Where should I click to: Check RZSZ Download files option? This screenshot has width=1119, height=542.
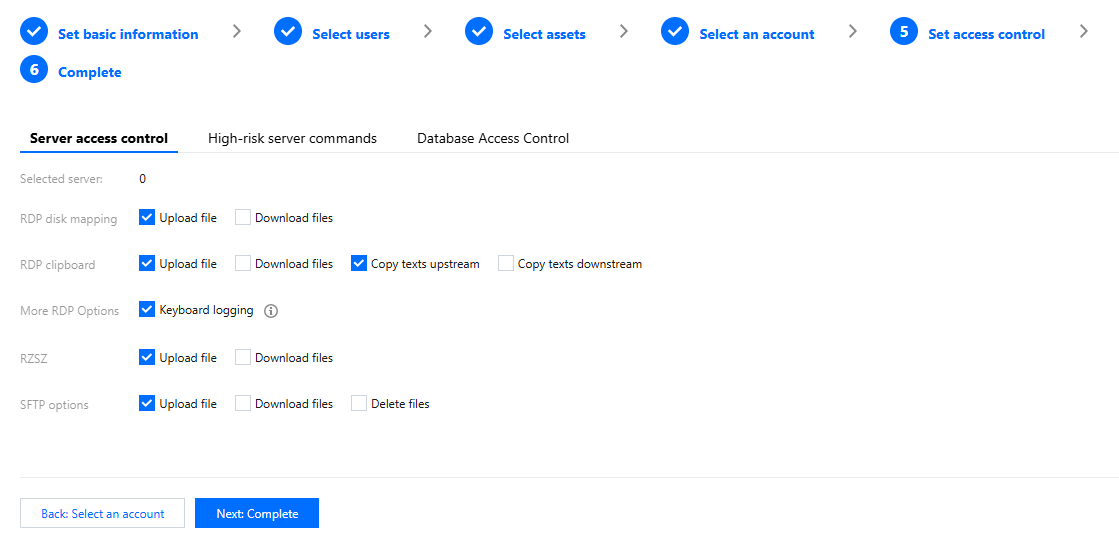pyautogui.click(x=243, y=357)
